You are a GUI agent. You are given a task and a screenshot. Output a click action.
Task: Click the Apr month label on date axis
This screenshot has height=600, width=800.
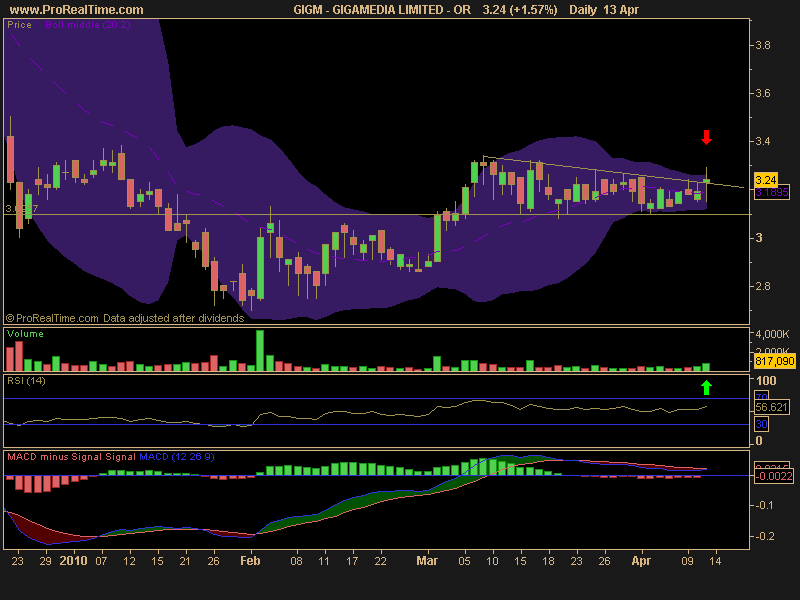641,561
